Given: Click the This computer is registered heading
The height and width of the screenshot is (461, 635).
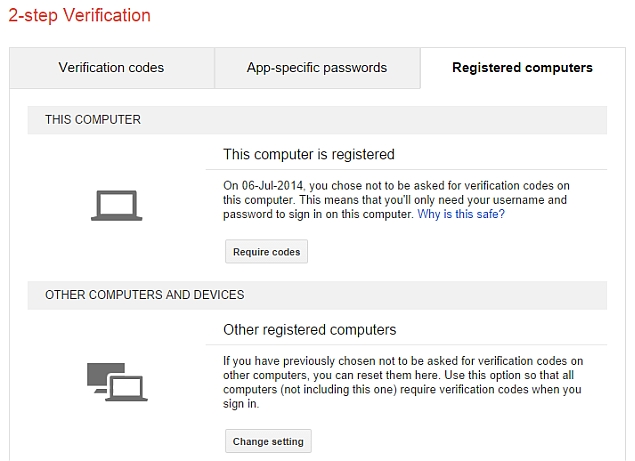Looking at the screenshot, I should coord(309,154).
